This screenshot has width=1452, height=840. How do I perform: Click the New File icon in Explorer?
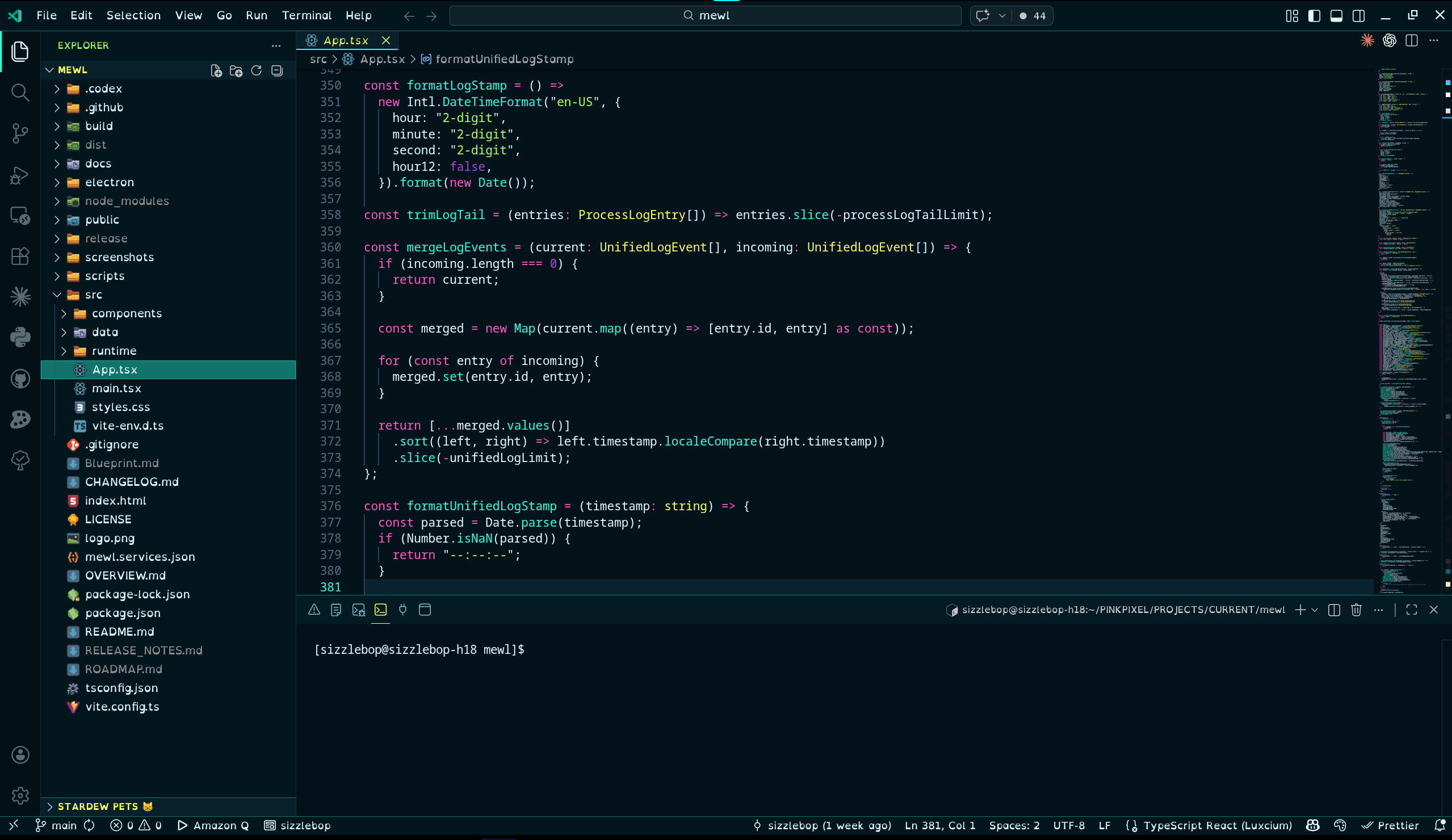click(x=216, y=70)
